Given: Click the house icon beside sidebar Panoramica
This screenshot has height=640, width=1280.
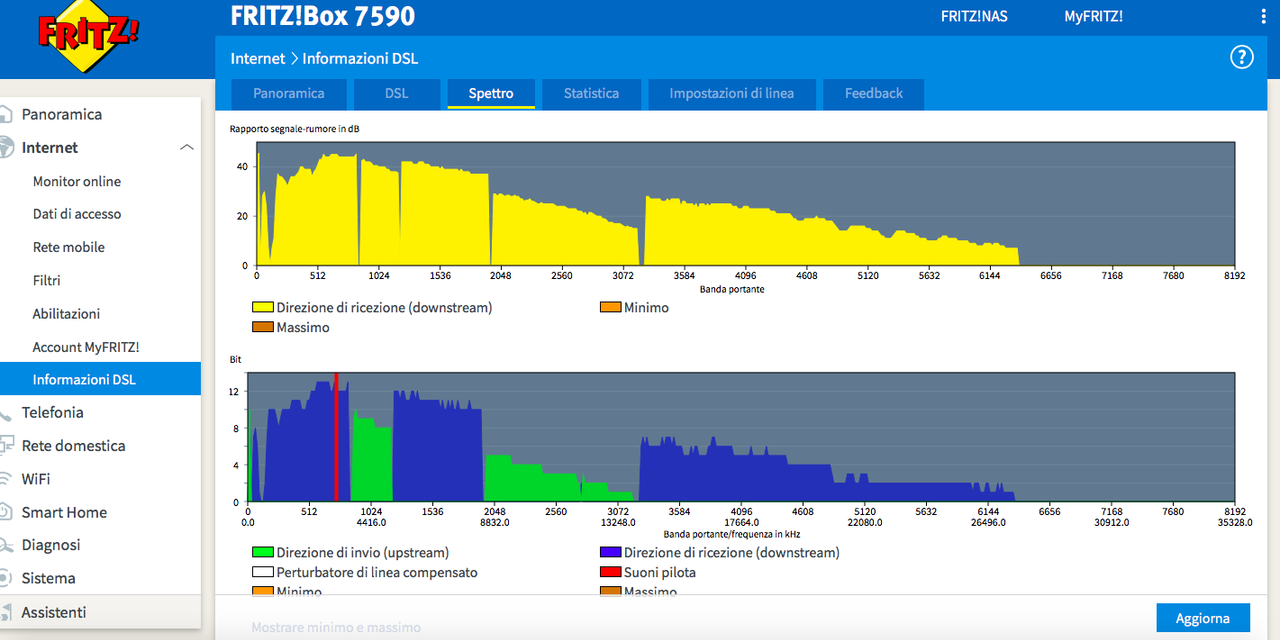Looking at the screenshot, I should click(7, 114).
